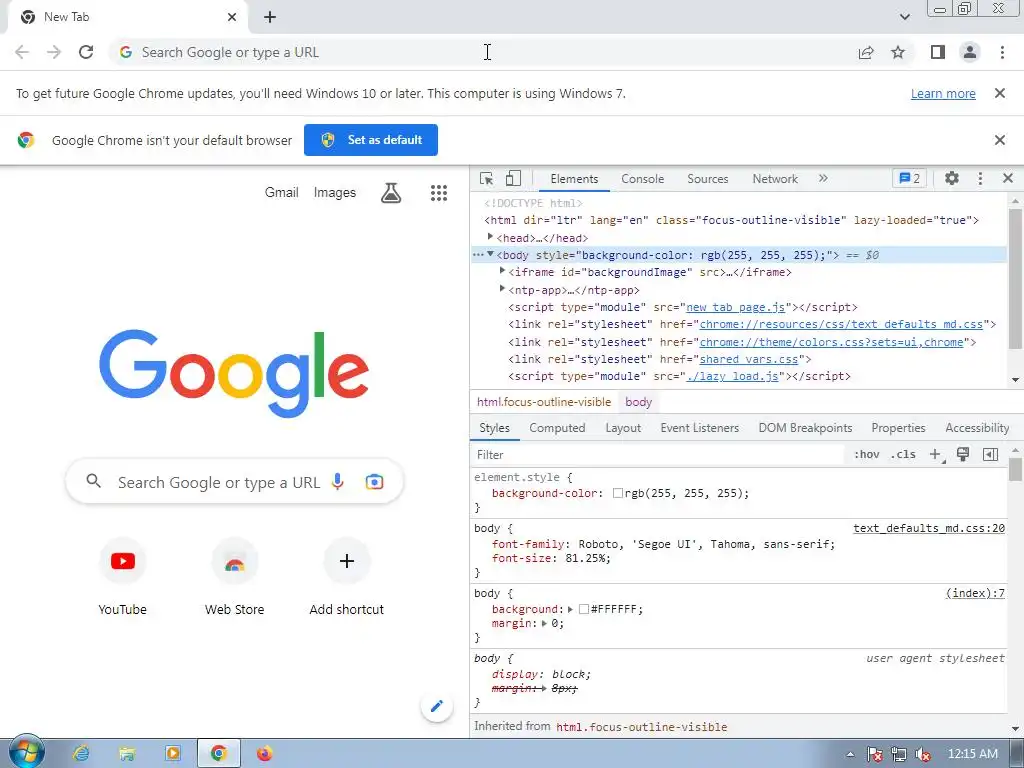Click Set as default button
This screenshot has width=1024, height=768.
tap(371, 140)
